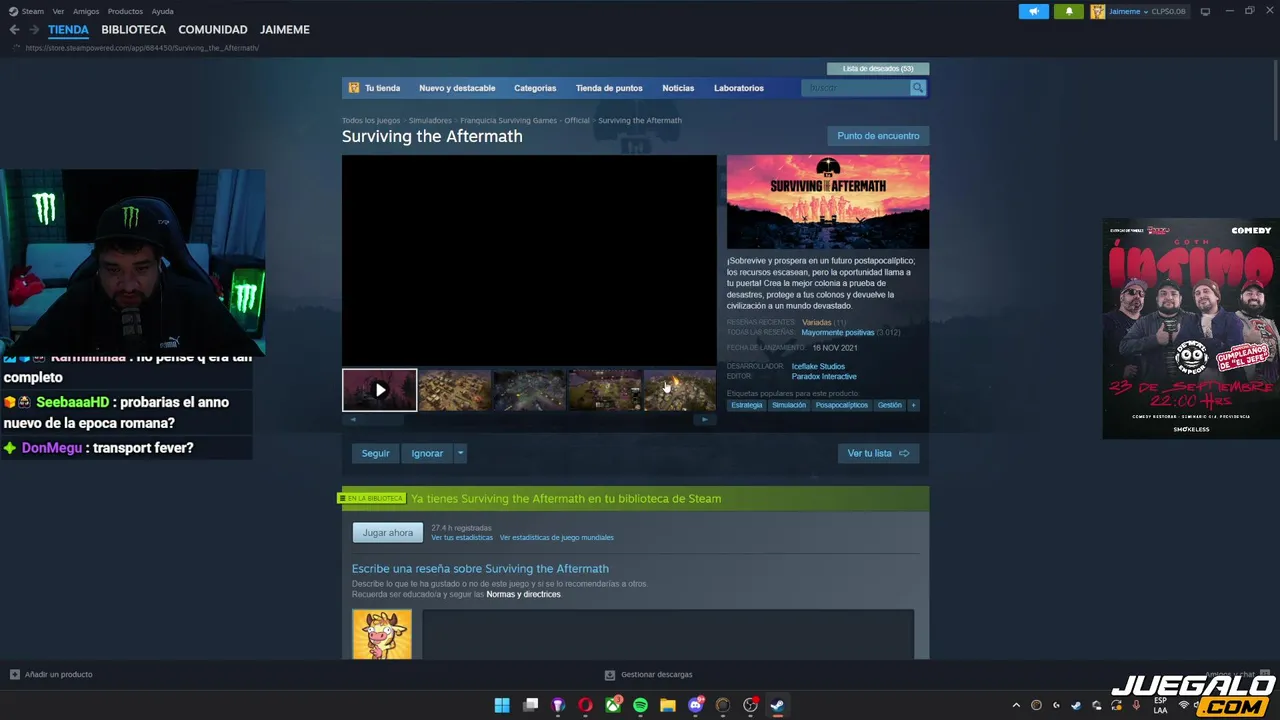Open the Punto de encuentro hub
The image size is (1280, 720).
pos(878,136)
